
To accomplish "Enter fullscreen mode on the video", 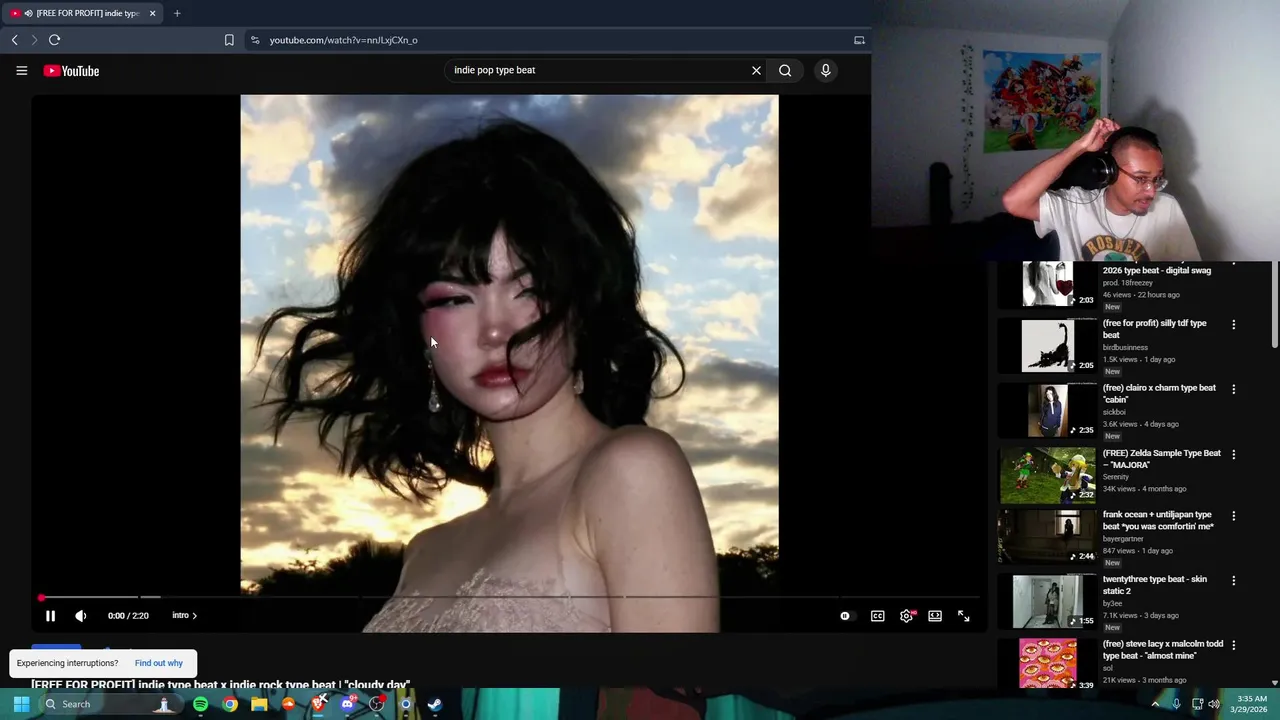I will tap(964, 616).
